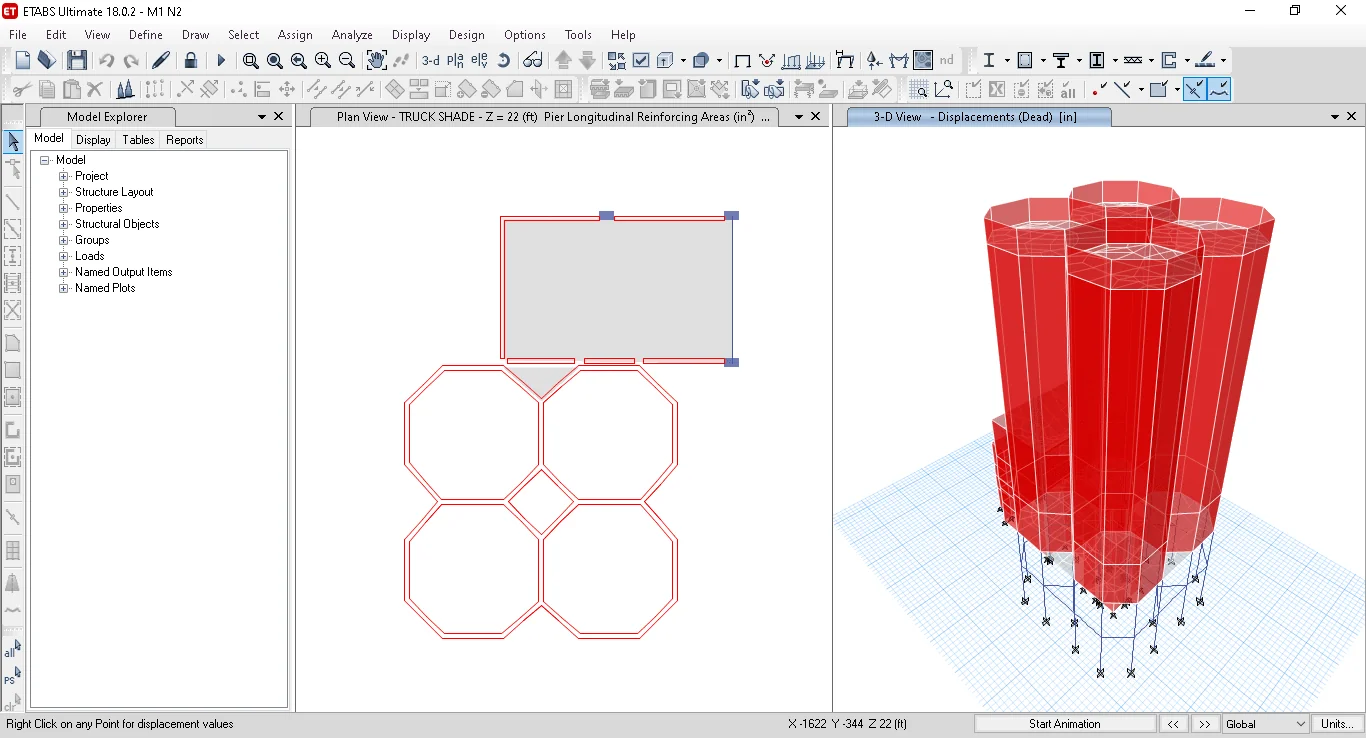Switch to the Reports tab

point(185,140)
